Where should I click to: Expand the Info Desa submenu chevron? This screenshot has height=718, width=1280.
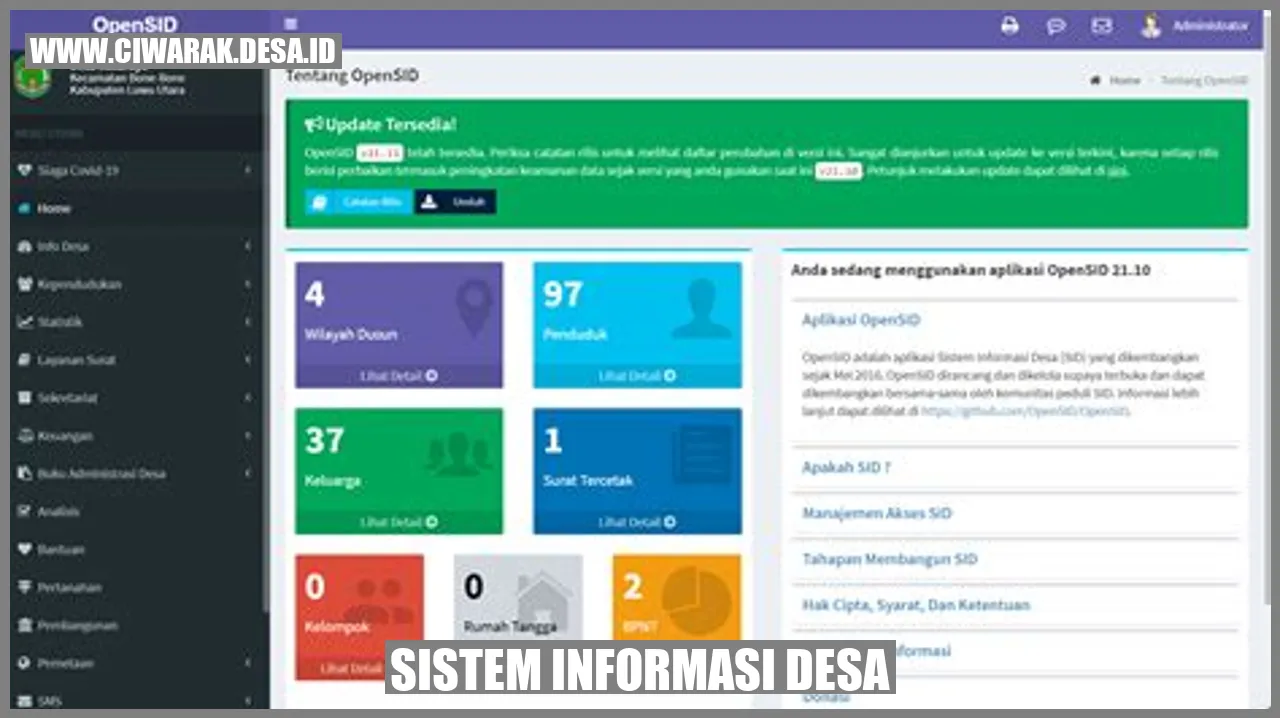[247, 246]
